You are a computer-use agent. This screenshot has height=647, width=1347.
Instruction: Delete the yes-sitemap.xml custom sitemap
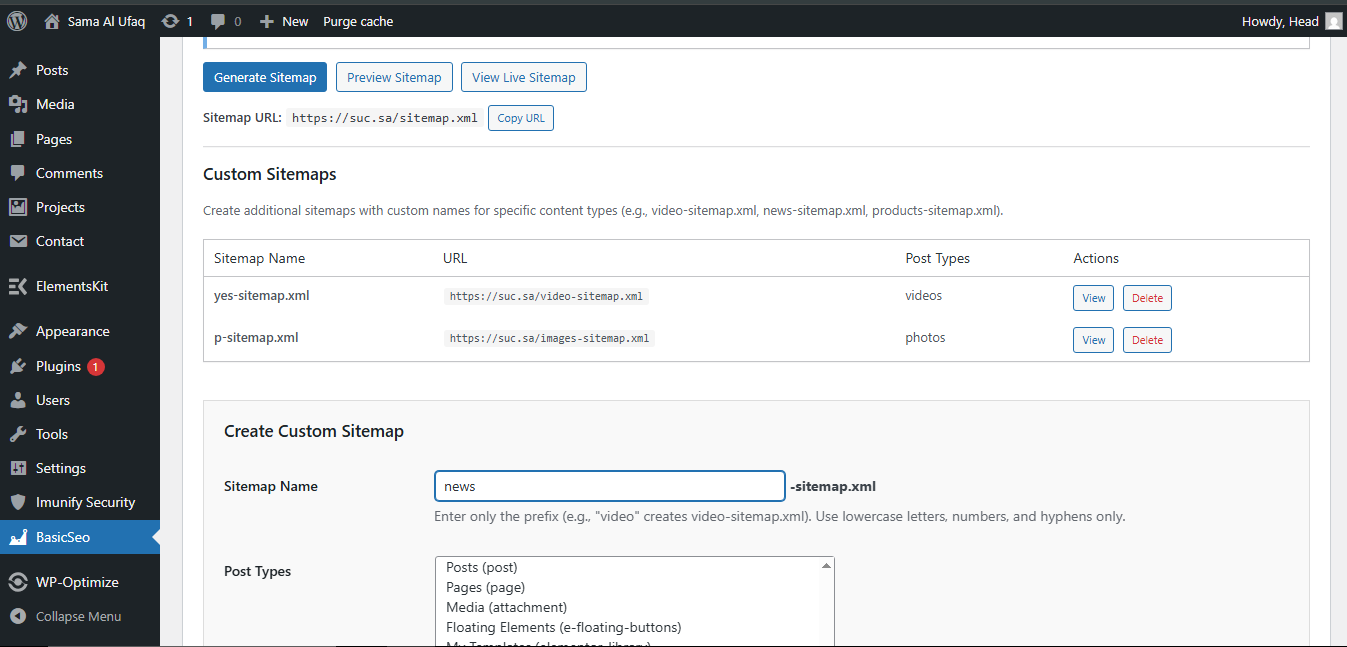coord(1146,297)
